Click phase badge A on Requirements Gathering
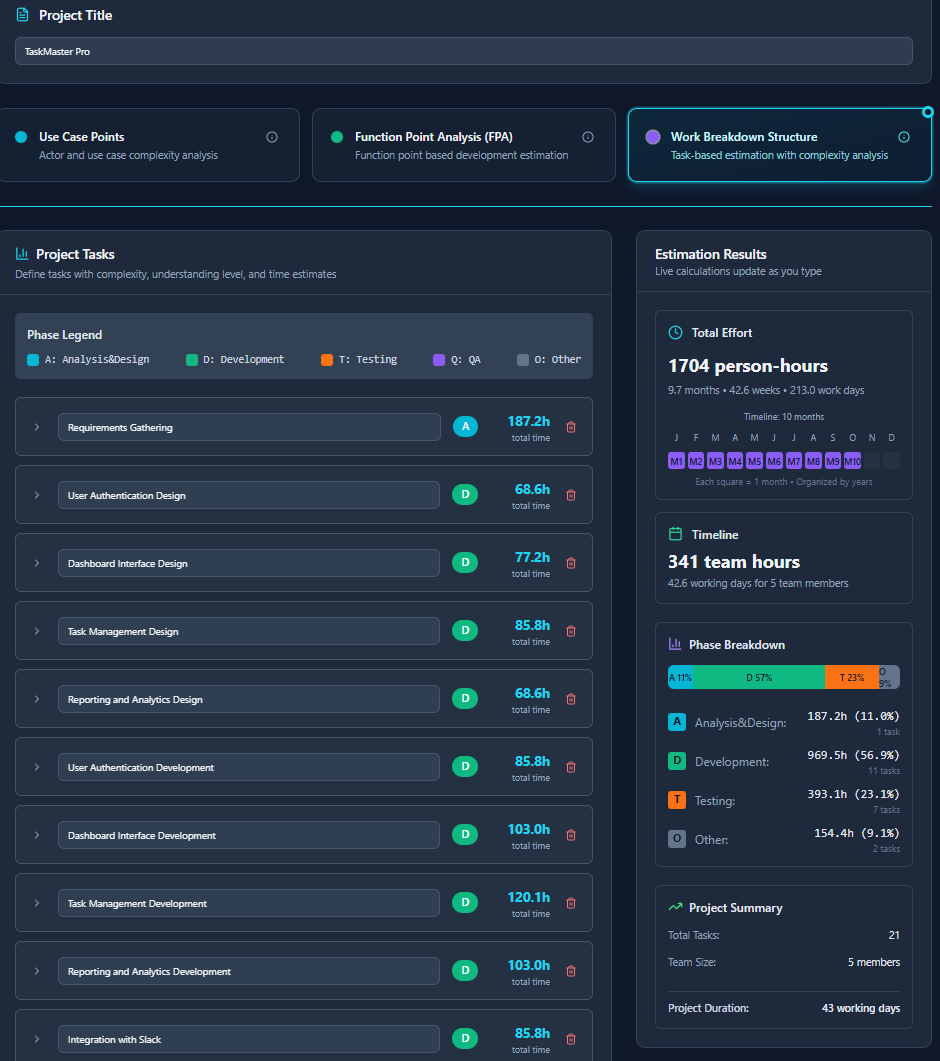This screenshot has width=940, height=1061. (465, 426)
